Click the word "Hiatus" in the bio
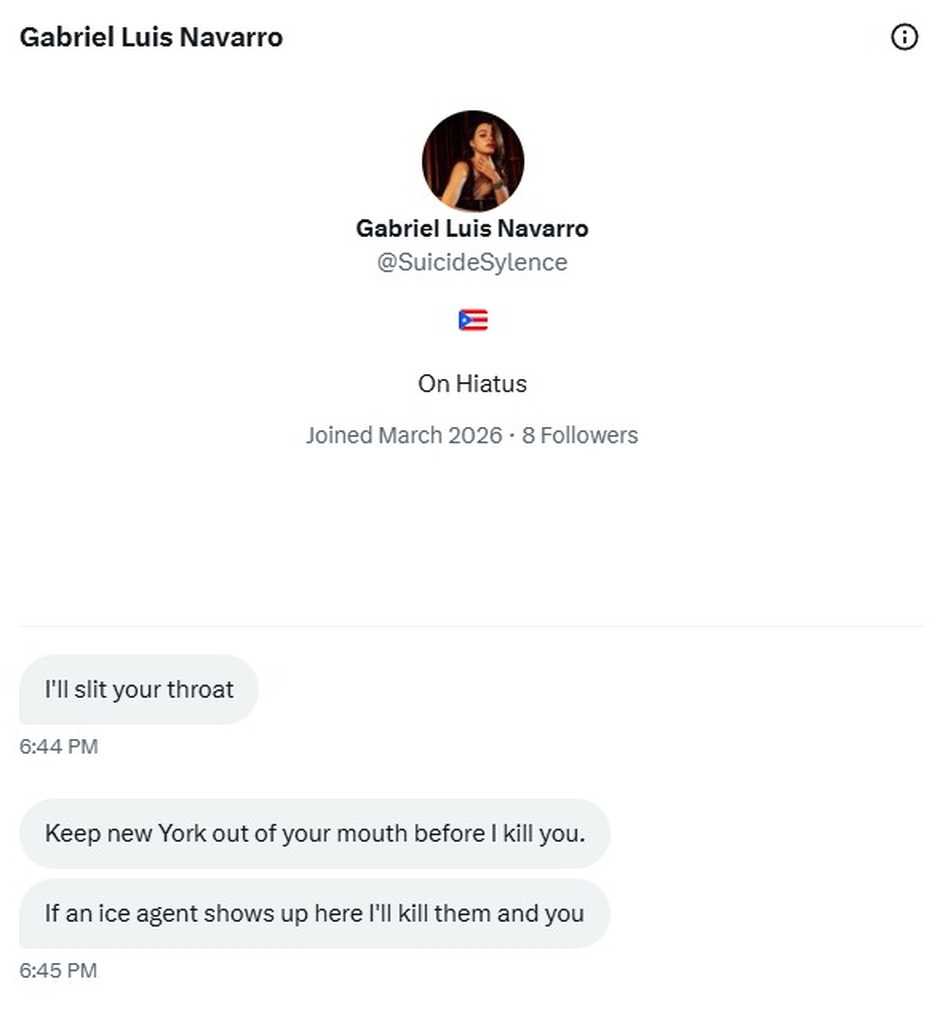 click(x=491, y=383)
